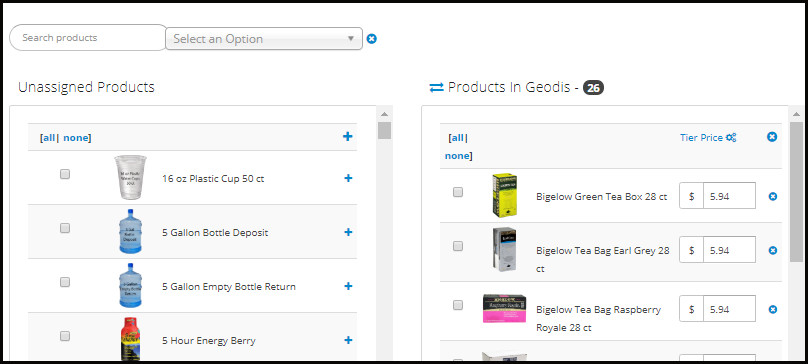Click the swap arrows icon beside Products In Geodis
This screenshot has width=808, height=364.
[436, 88]
